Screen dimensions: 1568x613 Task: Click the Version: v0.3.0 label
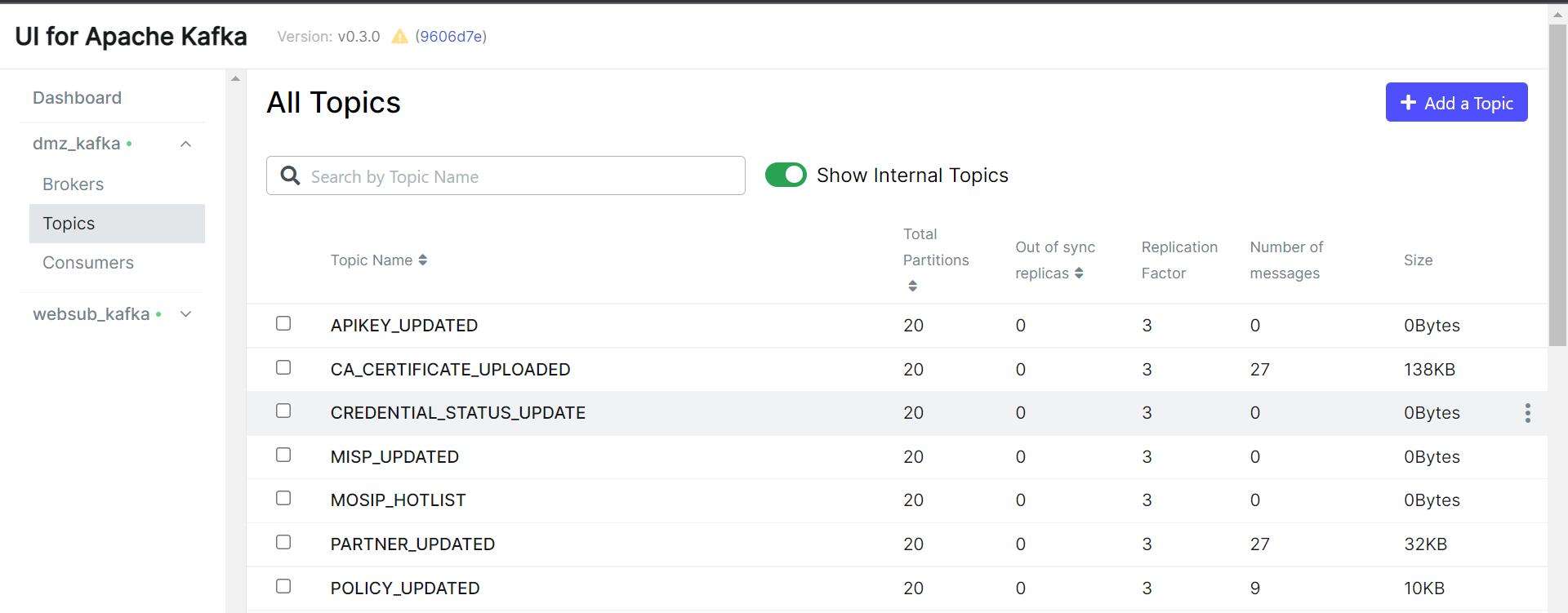328,37
